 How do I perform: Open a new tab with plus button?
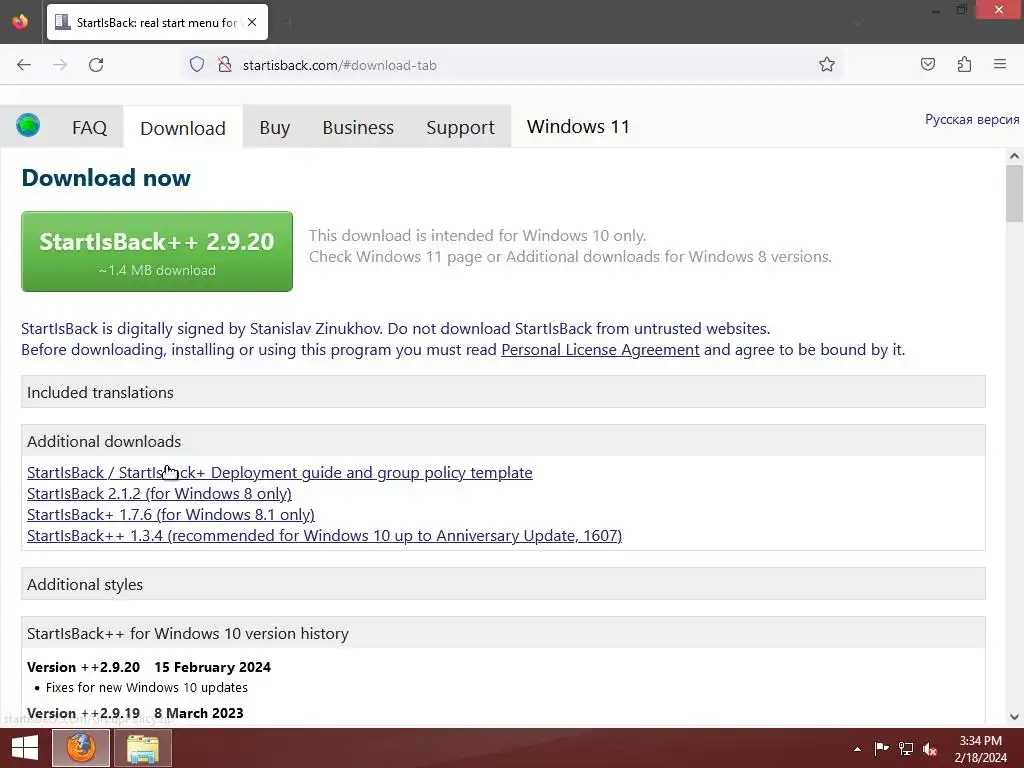[x=291, y=22]
